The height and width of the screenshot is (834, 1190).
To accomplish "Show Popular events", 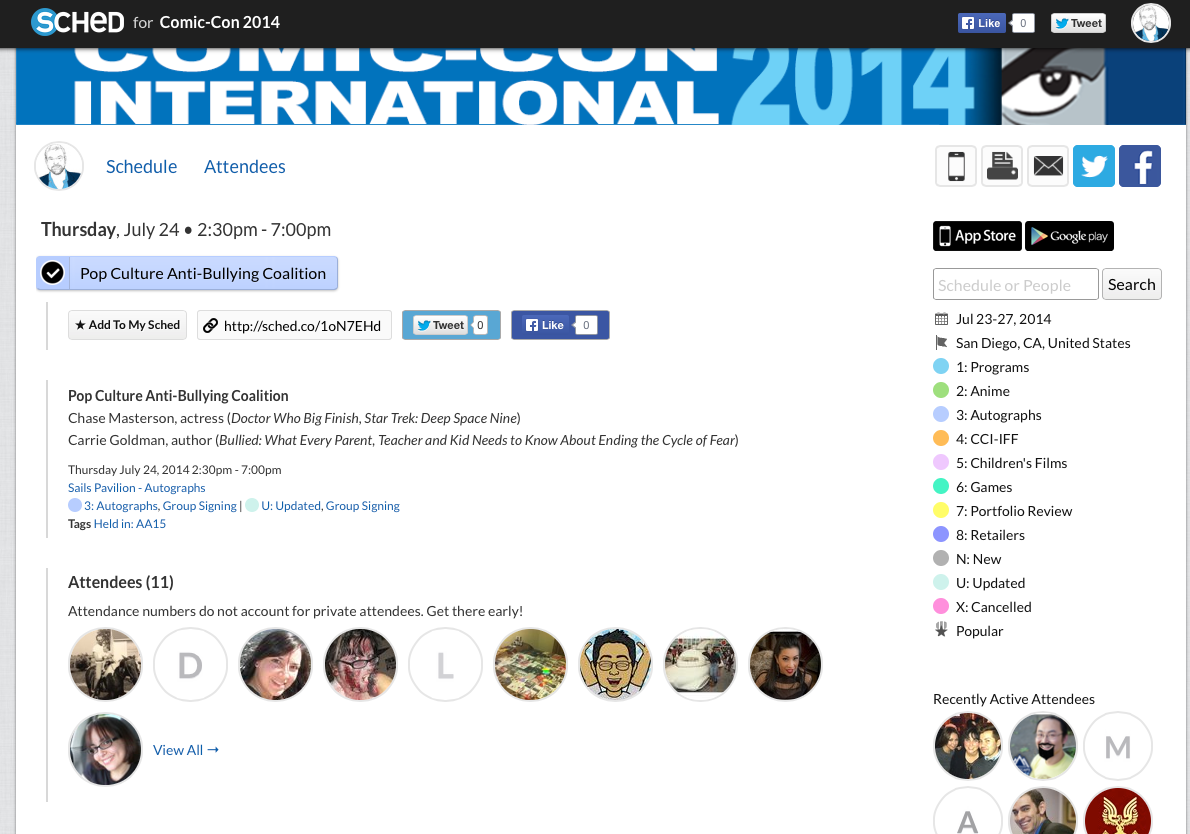I will (979, 631).
